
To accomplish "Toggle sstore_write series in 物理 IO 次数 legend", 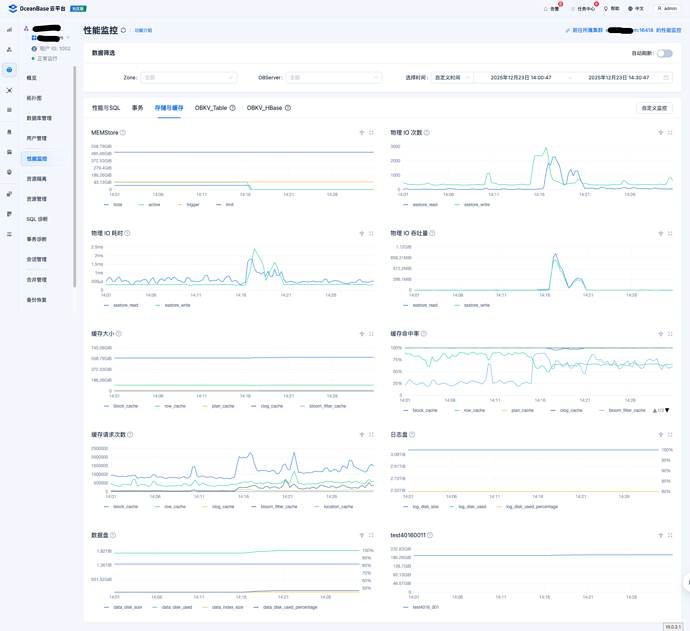I will (x=476, y=204).
